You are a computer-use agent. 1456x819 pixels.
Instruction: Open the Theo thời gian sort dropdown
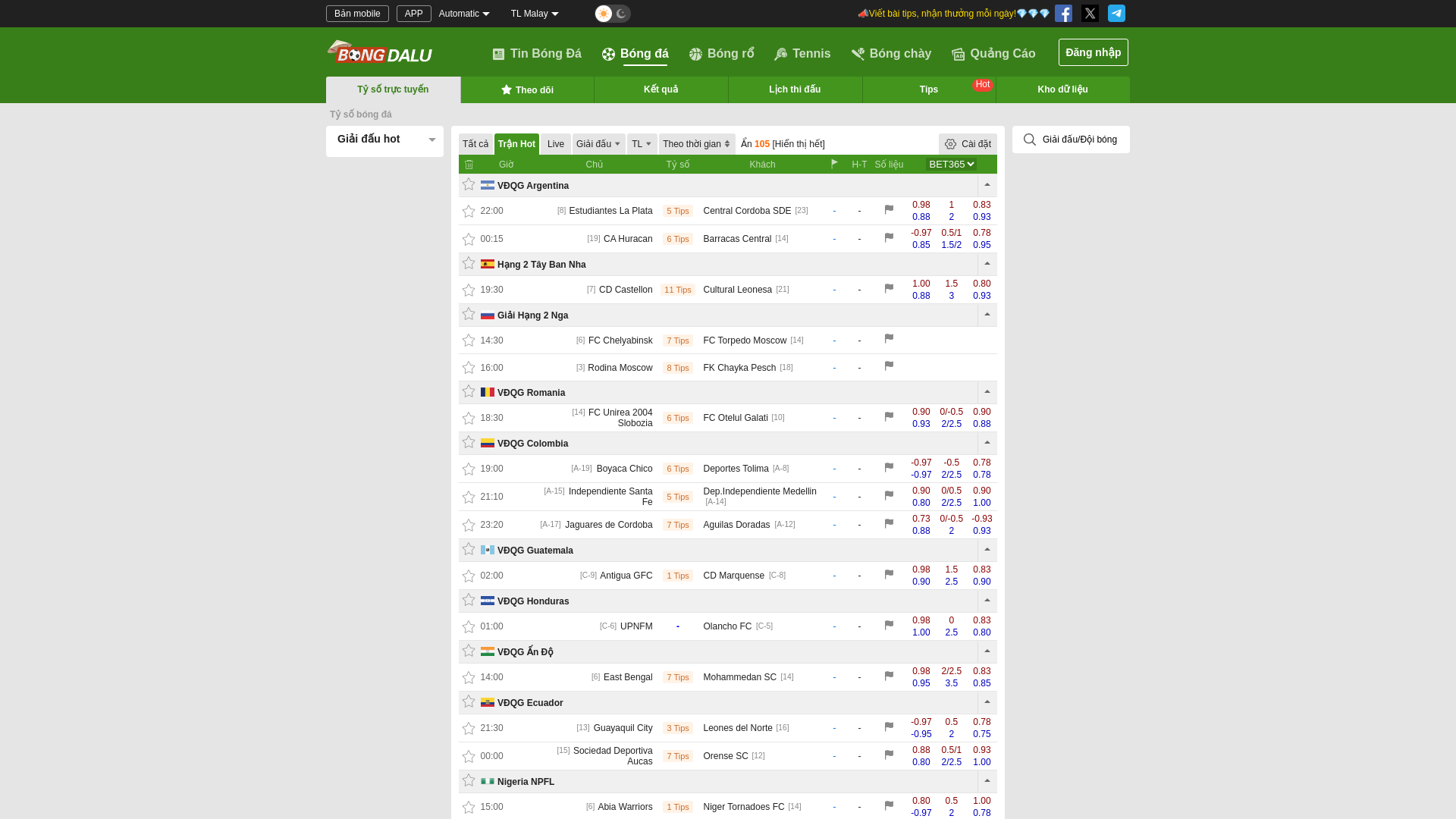pos(696,144)
